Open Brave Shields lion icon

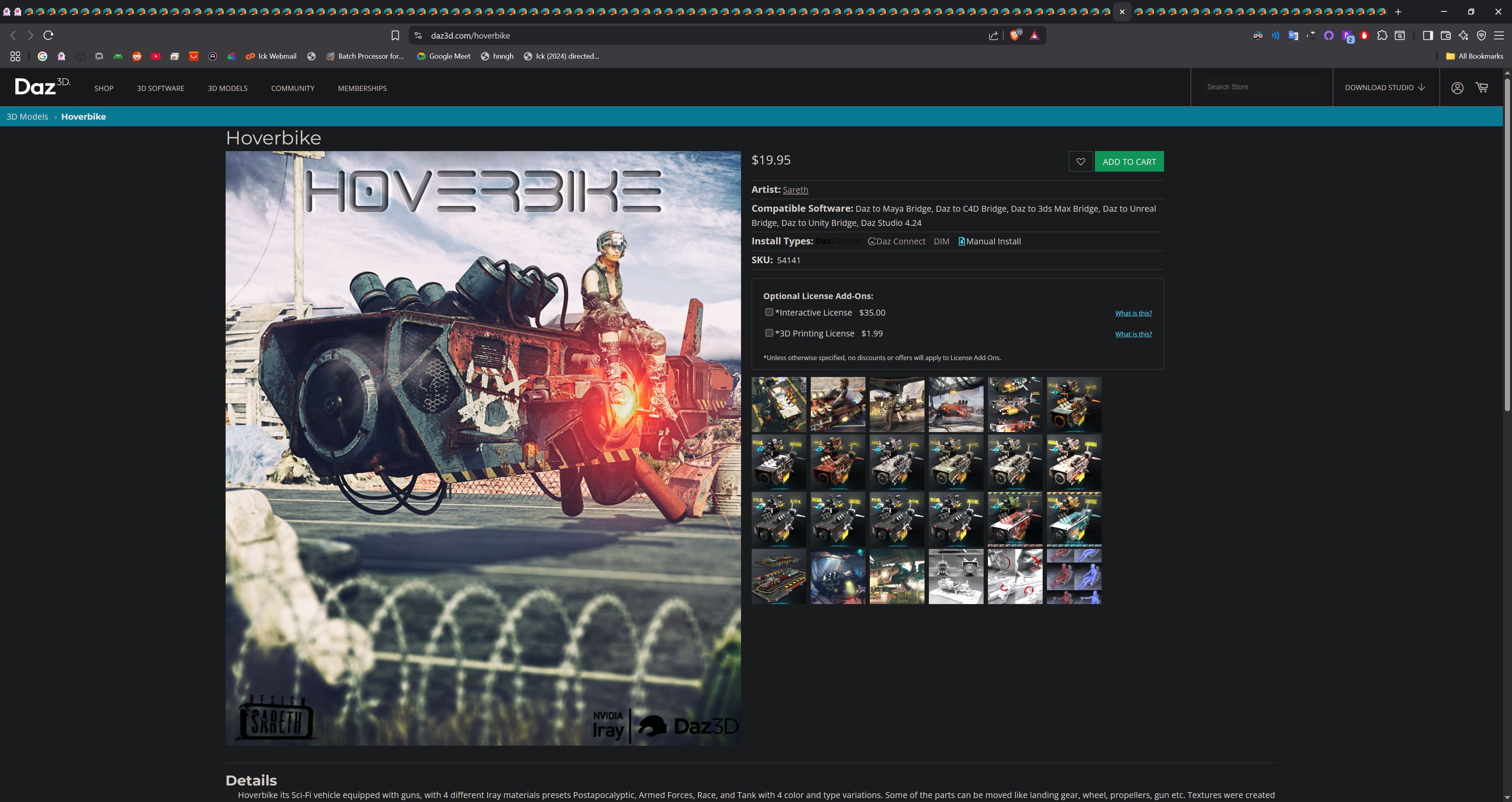(x=1015, y=35)
